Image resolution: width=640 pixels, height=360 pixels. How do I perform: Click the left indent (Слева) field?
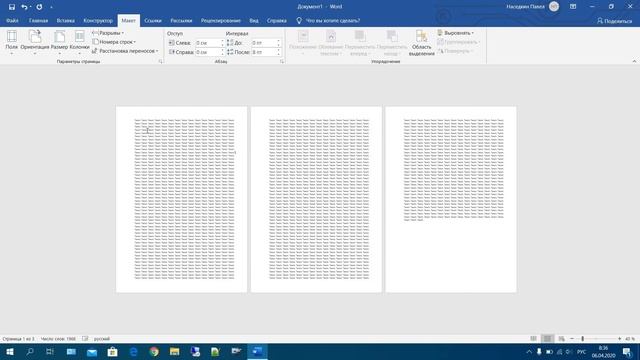tap(208, 42)
